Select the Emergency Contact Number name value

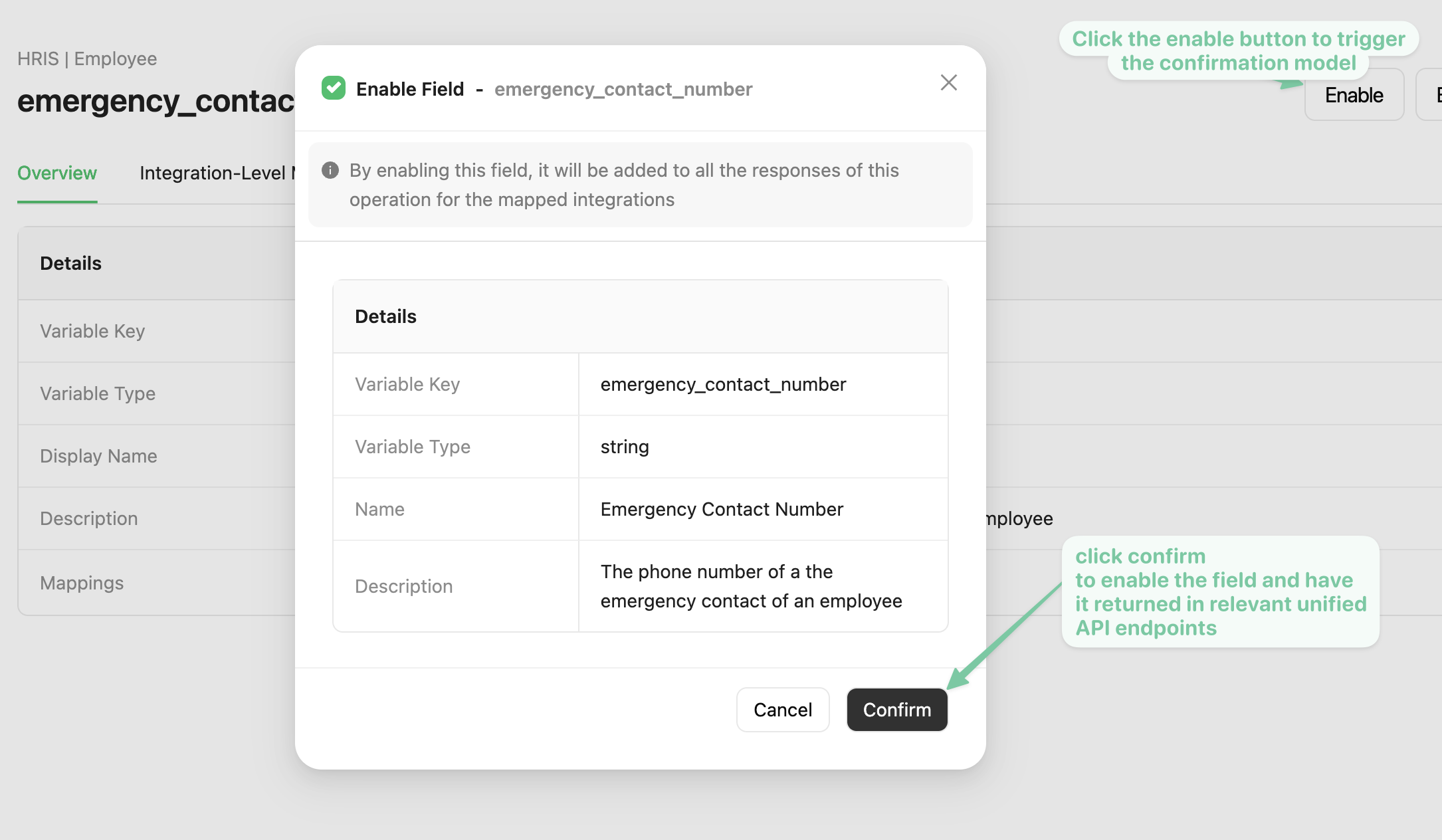click(722, 509)
